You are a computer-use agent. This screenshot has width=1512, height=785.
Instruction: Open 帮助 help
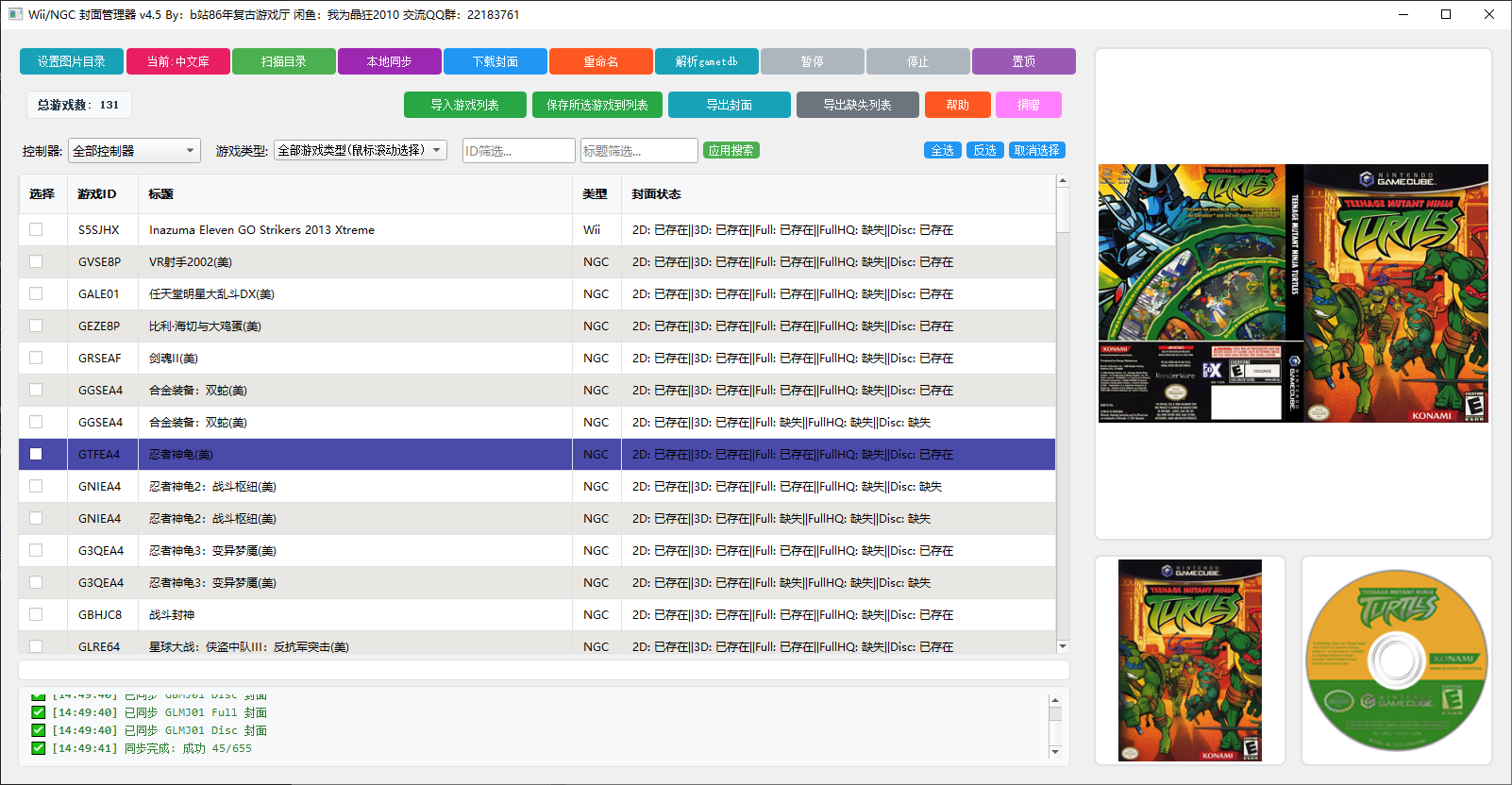pyautogui.click(x=958, y=105)
